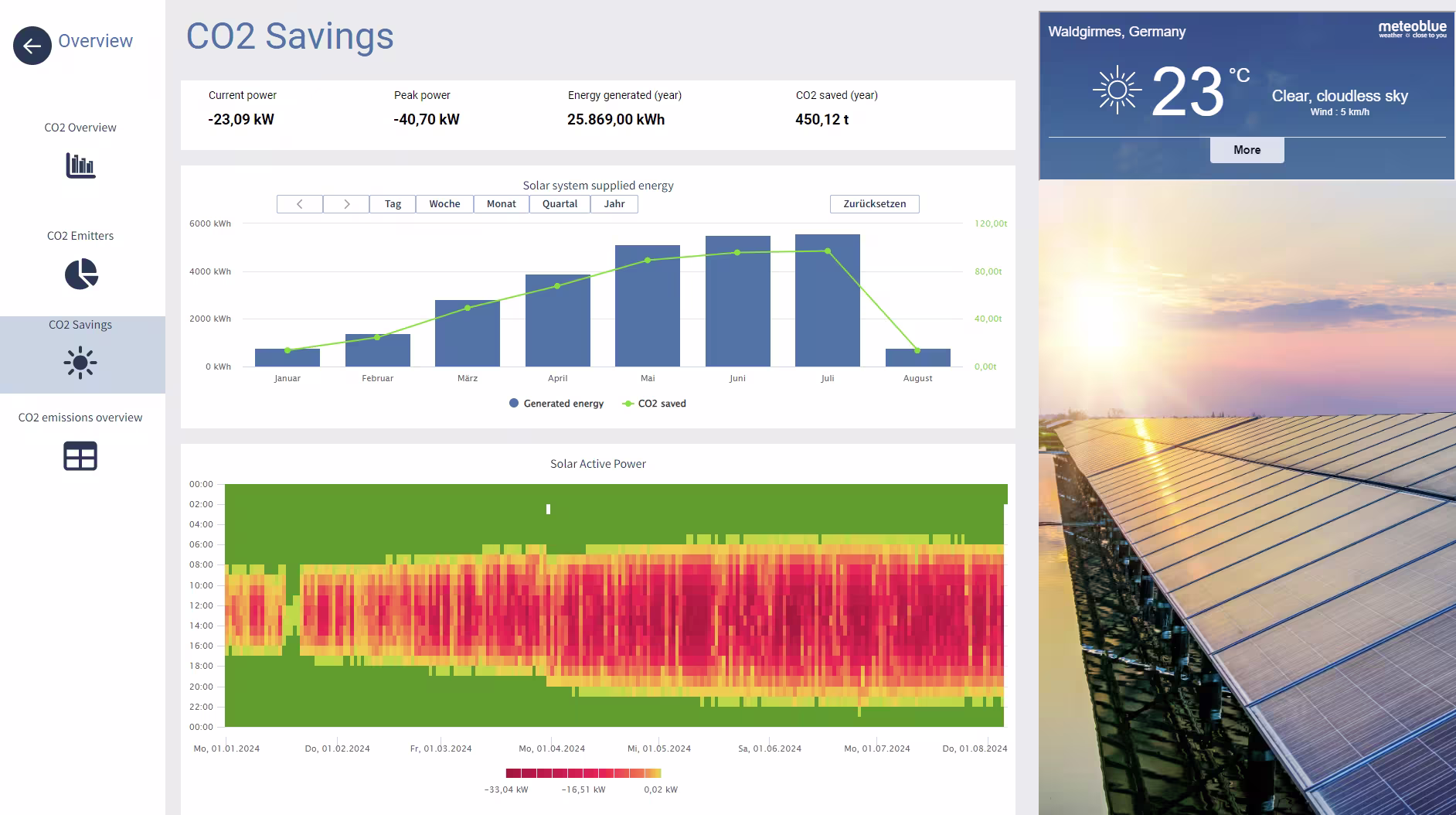Image resolution: width=1456 pixels, height=815 pixels.
Task: Select the Monat tab above the chart
Action: (501, 203)
